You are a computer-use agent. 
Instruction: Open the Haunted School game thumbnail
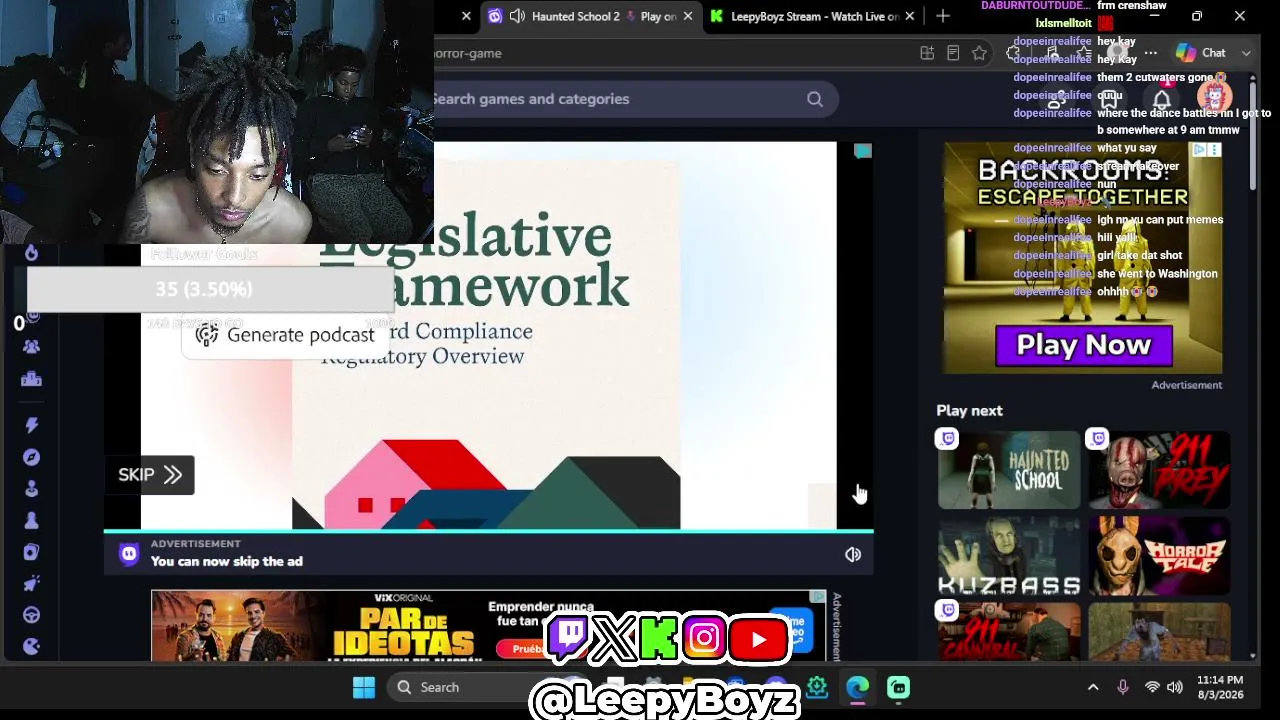pyautogui.click(x=1009, y=470)
